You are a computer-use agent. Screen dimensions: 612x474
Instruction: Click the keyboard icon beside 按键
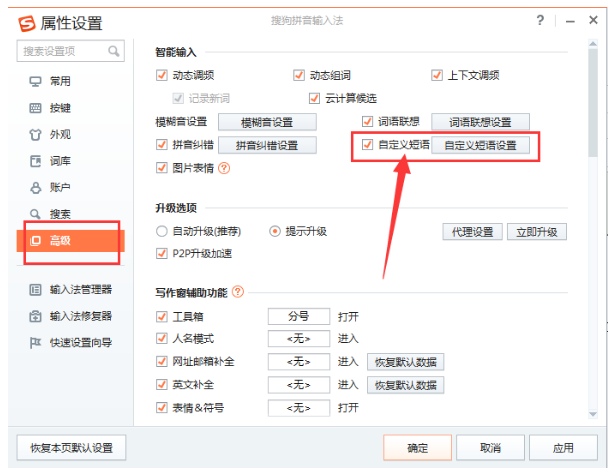[x=35, y=108]
